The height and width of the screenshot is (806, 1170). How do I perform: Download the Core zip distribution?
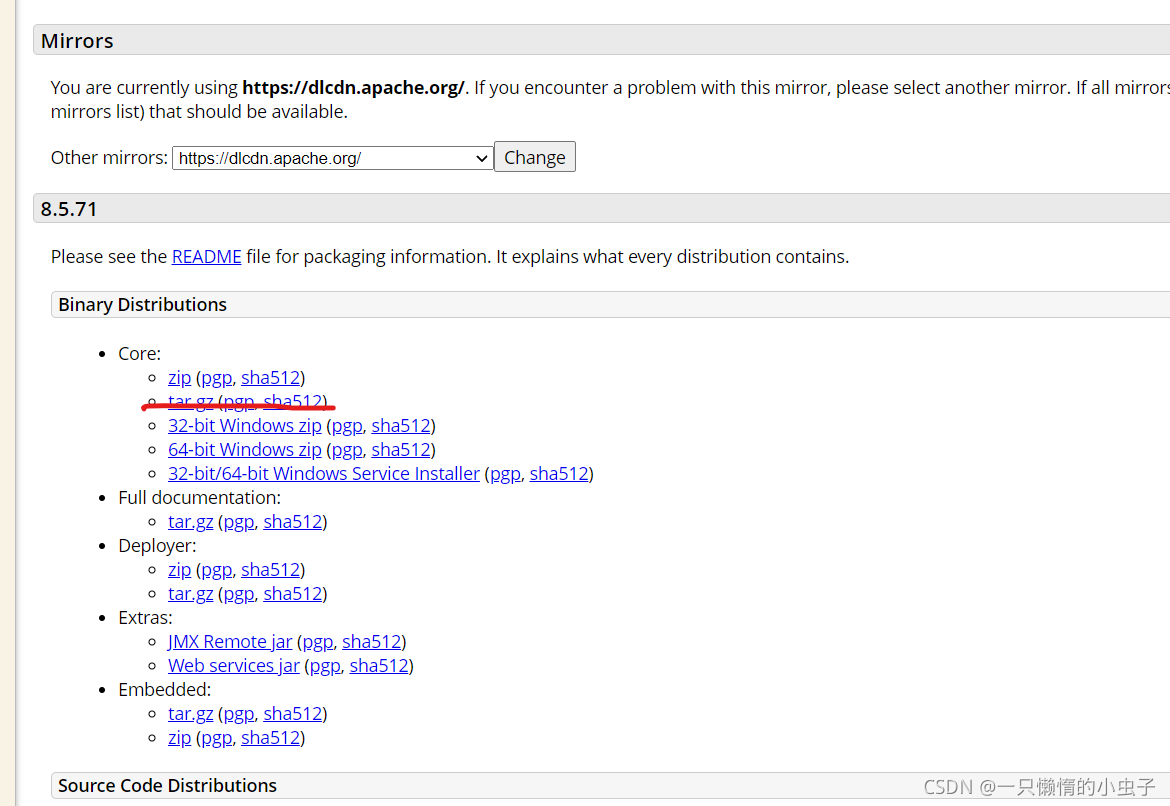(x=179, y=378)
